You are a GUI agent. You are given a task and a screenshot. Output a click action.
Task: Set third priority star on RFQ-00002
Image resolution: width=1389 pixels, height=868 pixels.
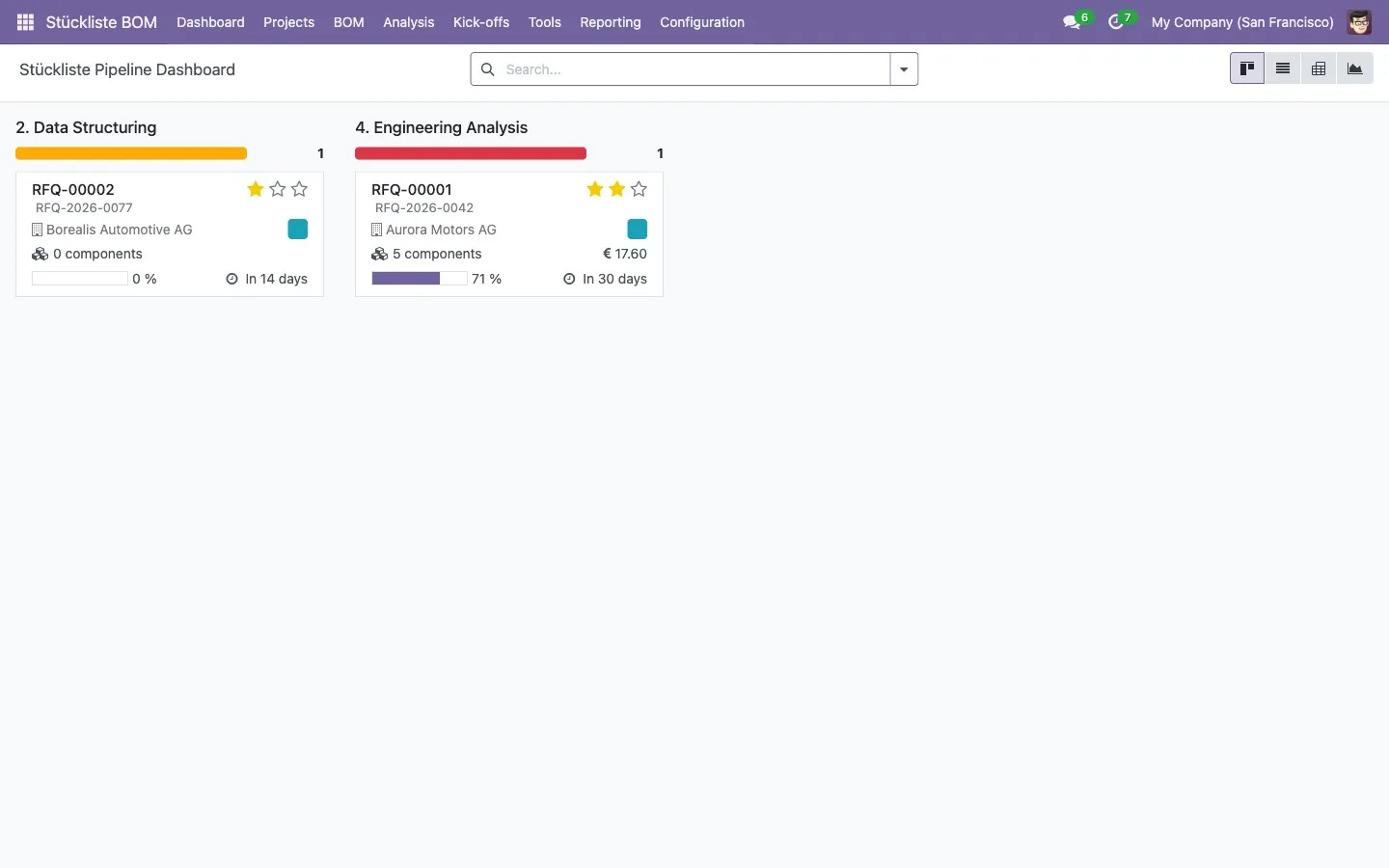point(300,189)
